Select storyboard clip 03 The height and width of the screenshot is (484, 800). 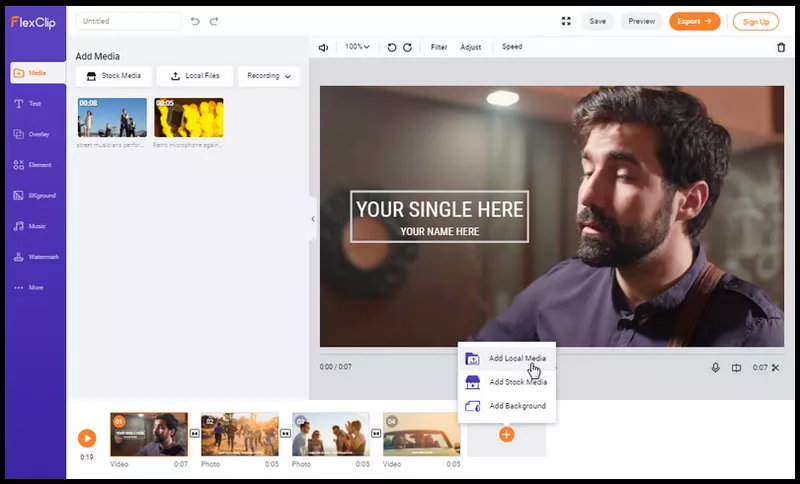[331, 435]
